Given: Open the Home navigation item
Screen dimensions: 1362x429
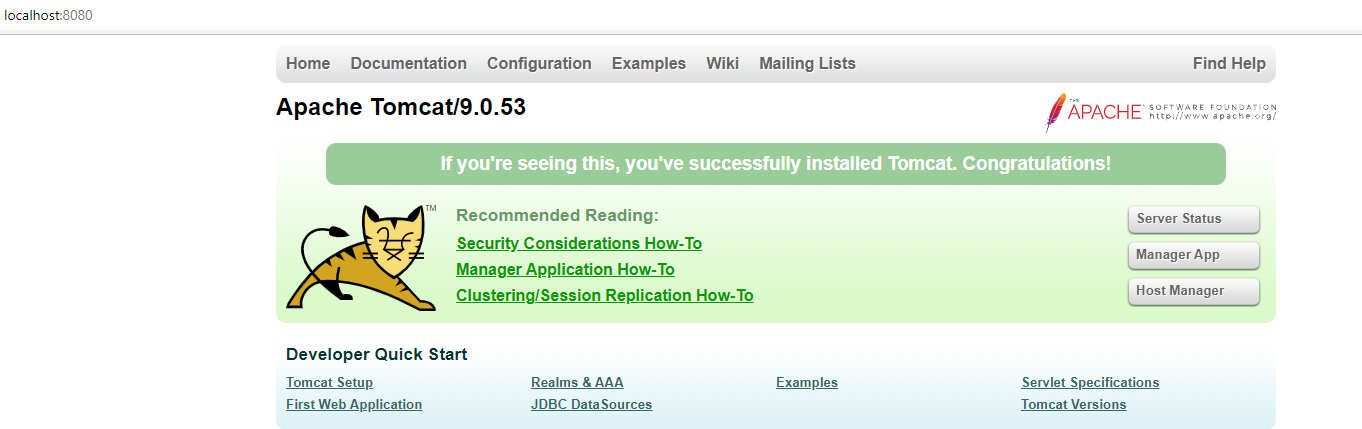Looking at the screenshot, I should 308,63.
